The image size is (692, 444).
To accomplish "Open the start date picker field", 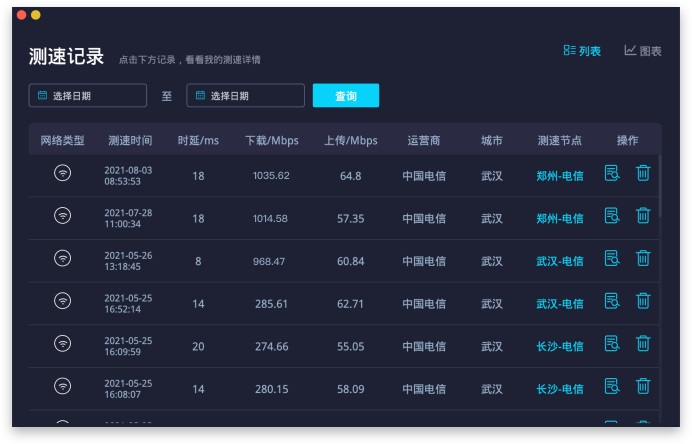I will point(88,96).
